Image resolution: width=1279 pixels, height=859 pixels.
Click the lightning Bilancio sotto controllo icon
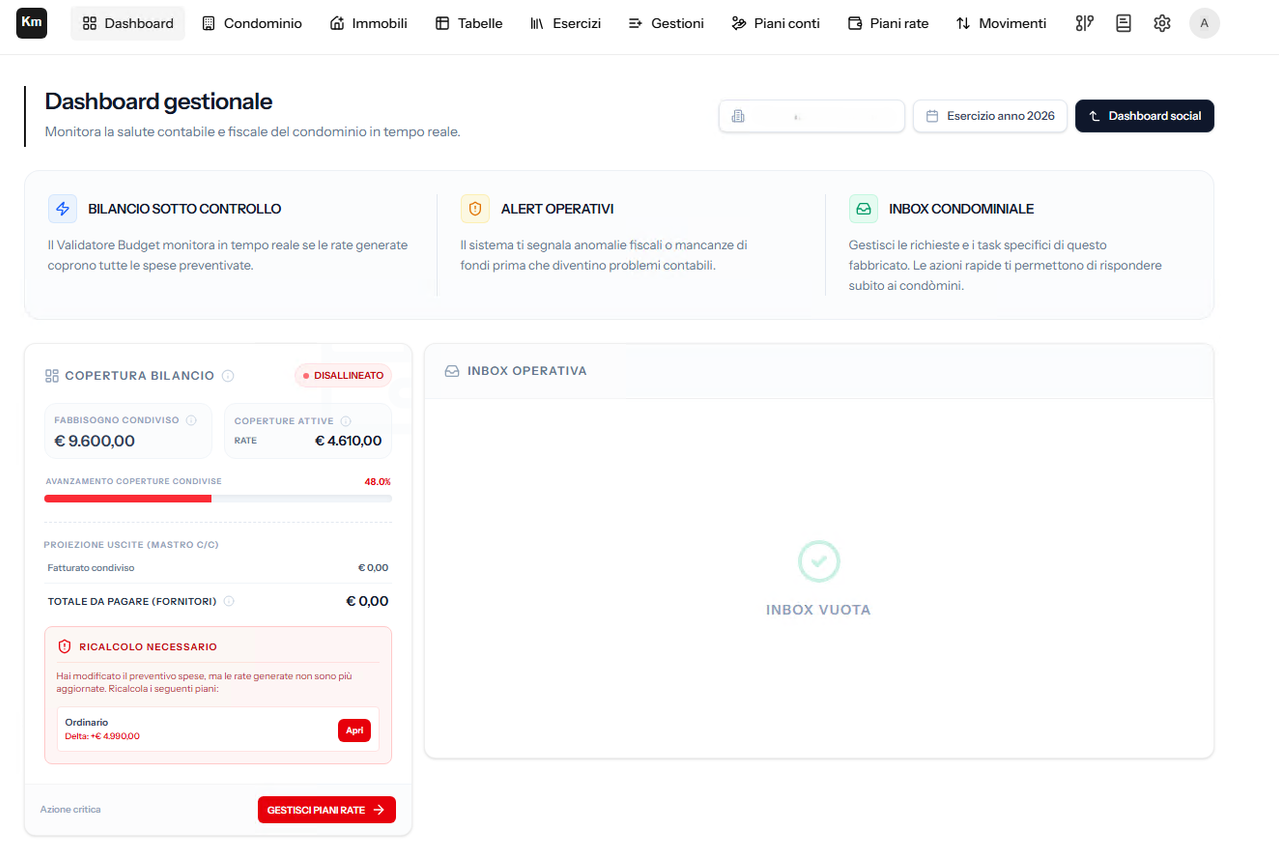point(62,209)
